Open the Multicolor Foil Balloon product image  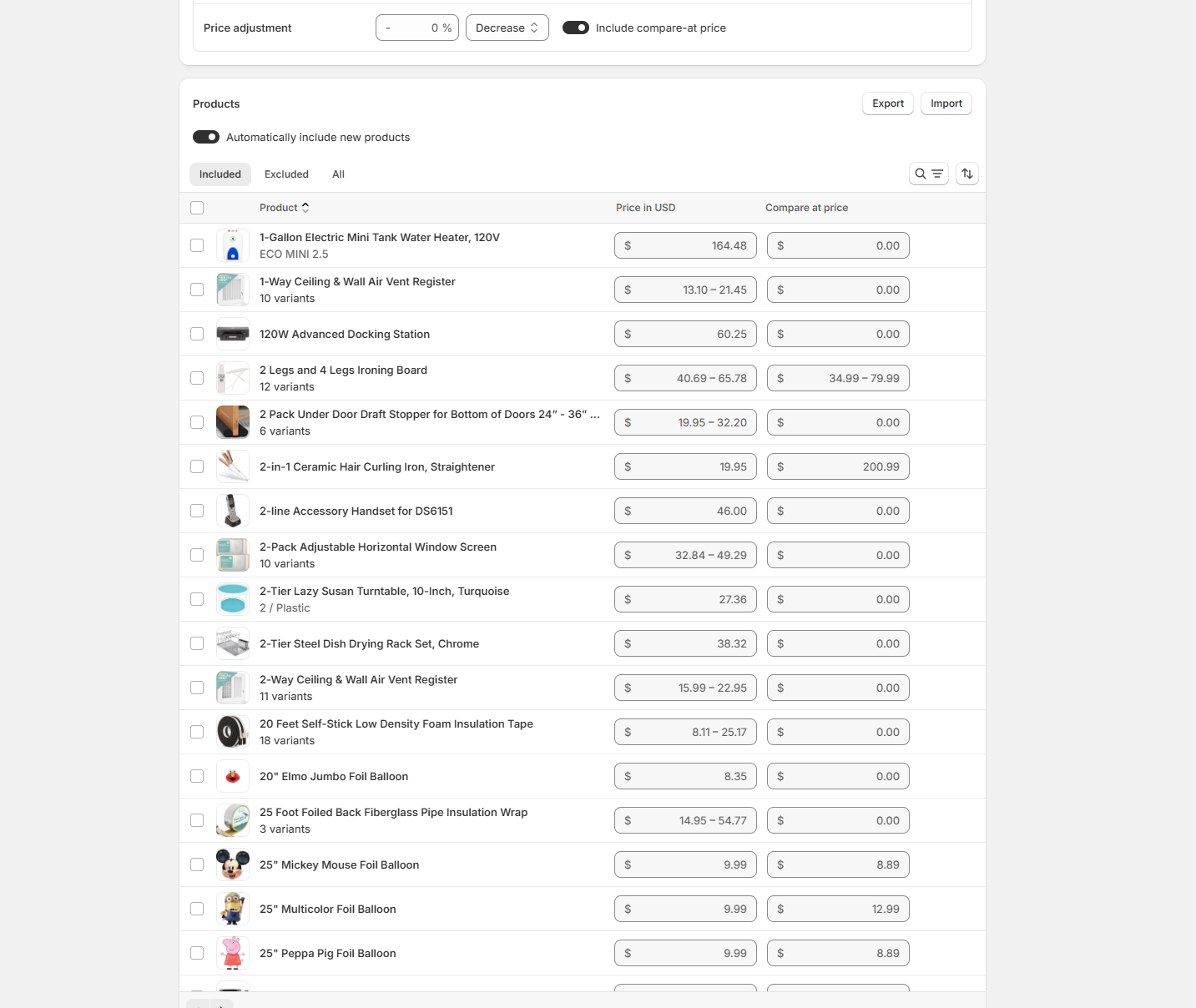(233, 909)
